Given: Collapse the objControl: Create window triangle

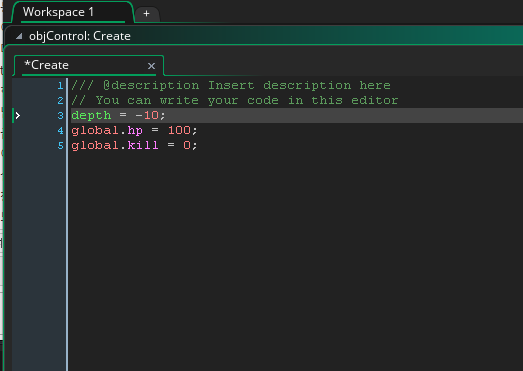Looking at the screenshot, I should 19,36.
